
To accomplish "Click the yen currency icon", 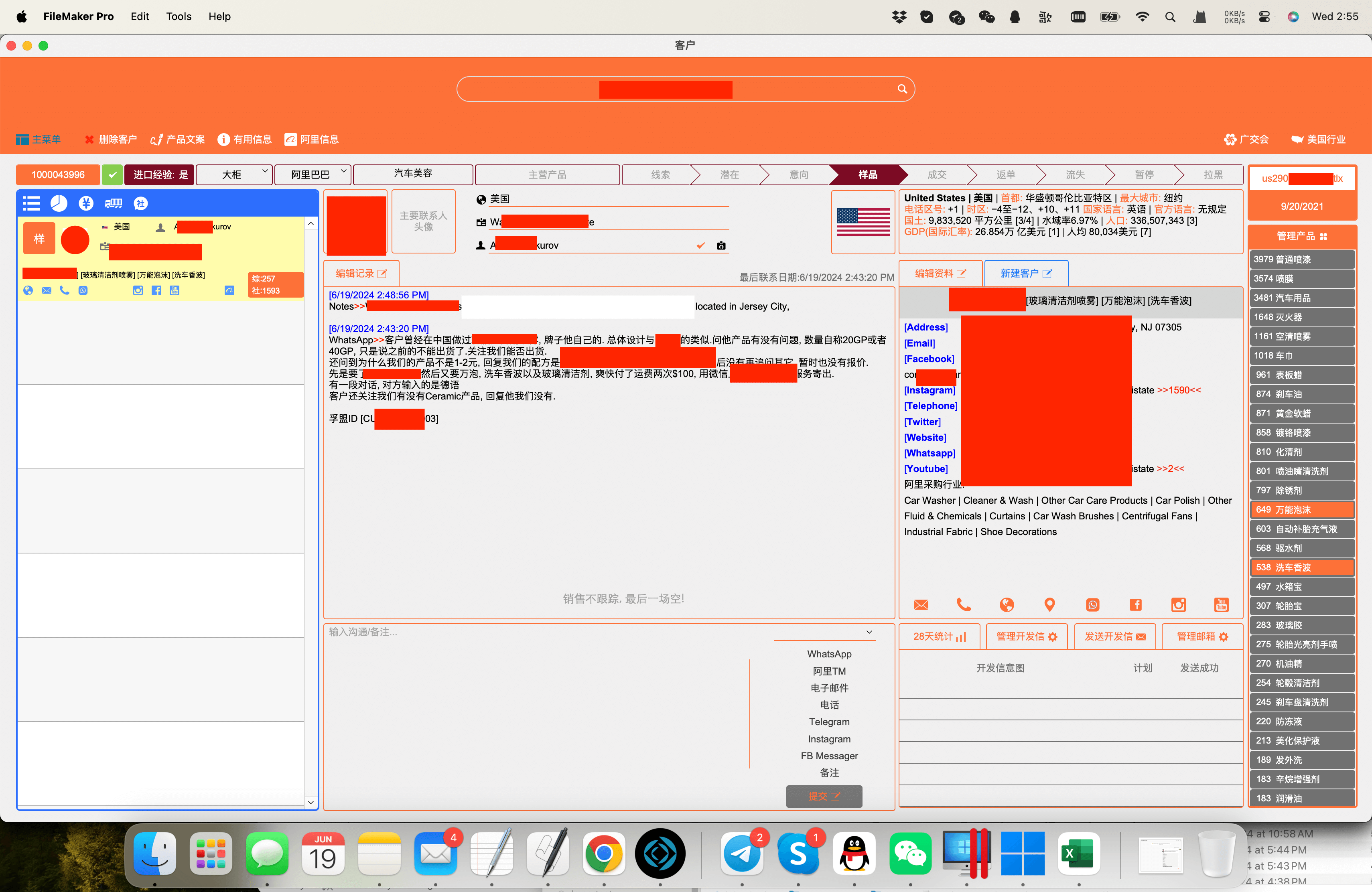I will [x=86, y=203].
